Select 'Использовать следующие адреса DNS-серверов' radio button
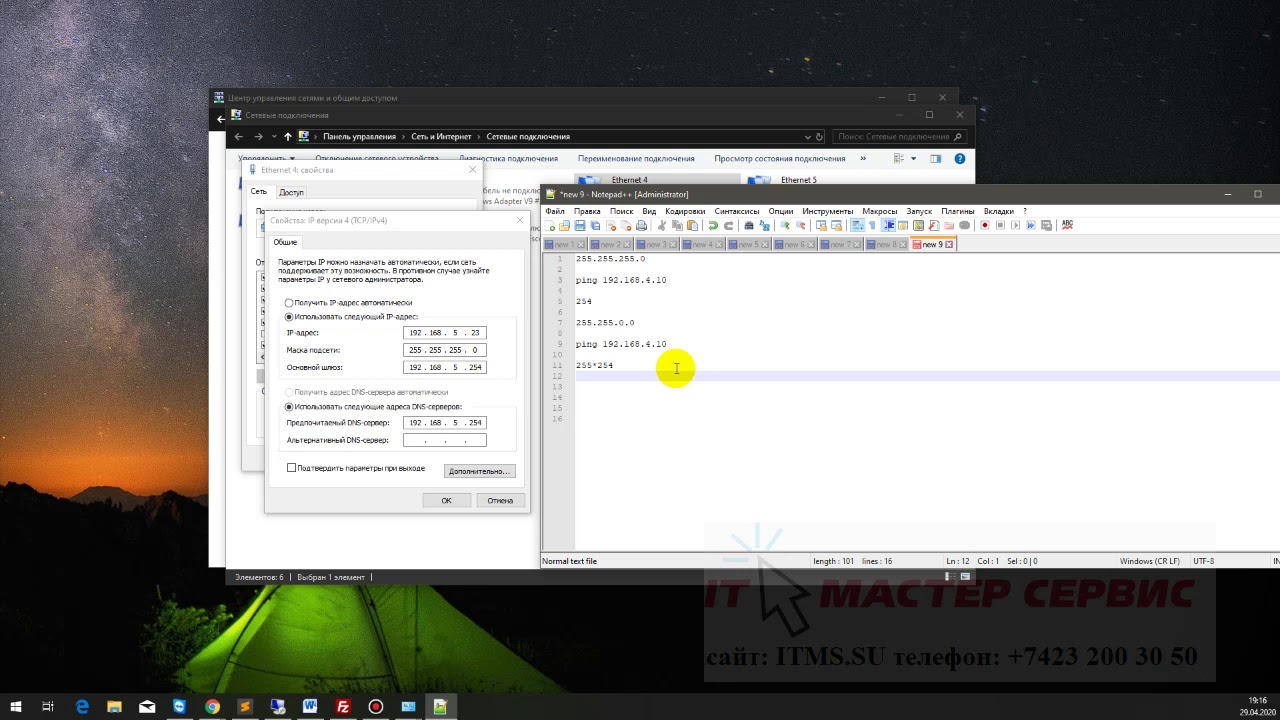This screenshot has height=720, width=1280. [x=289, y=407]
